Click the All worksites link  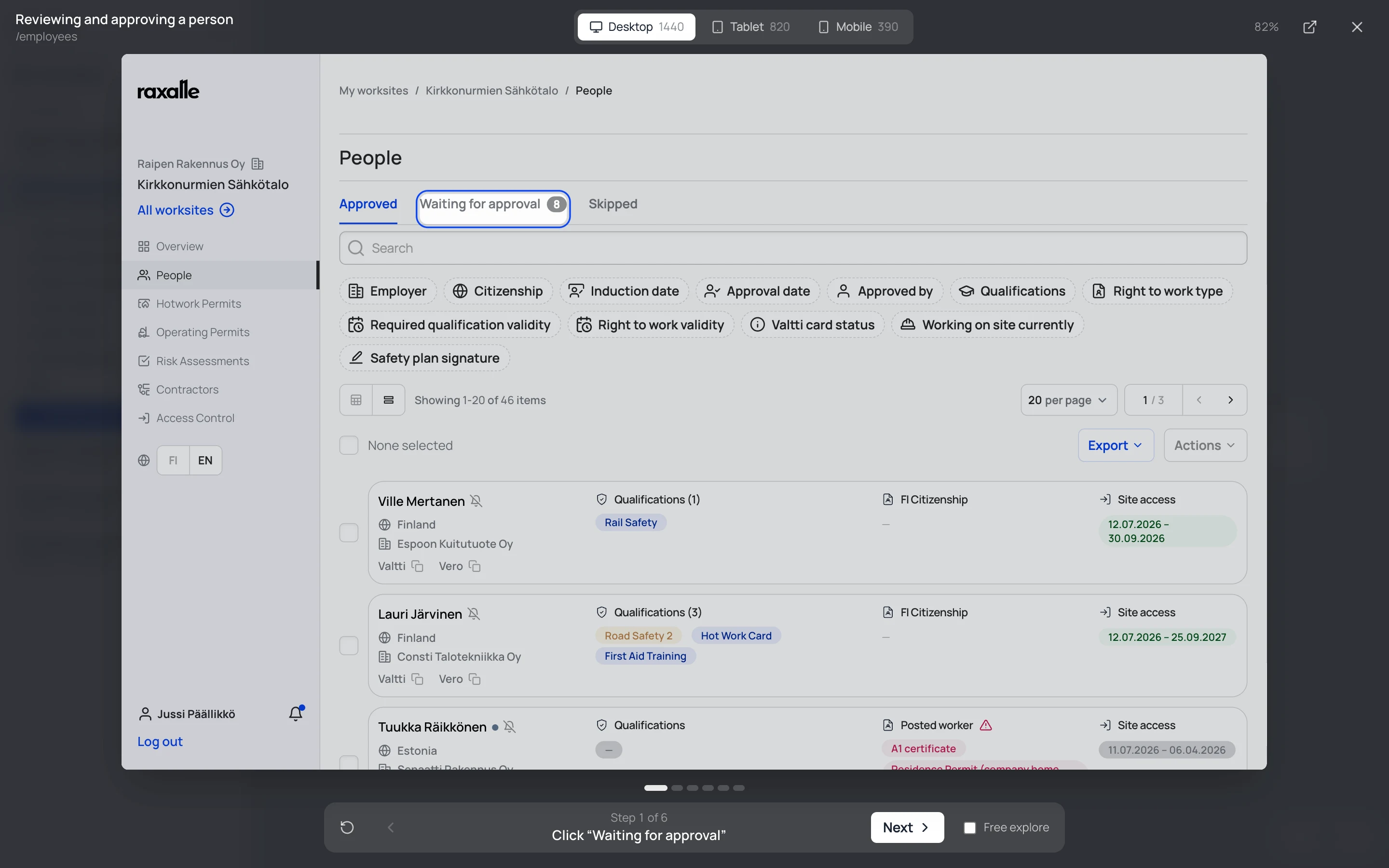185,210
